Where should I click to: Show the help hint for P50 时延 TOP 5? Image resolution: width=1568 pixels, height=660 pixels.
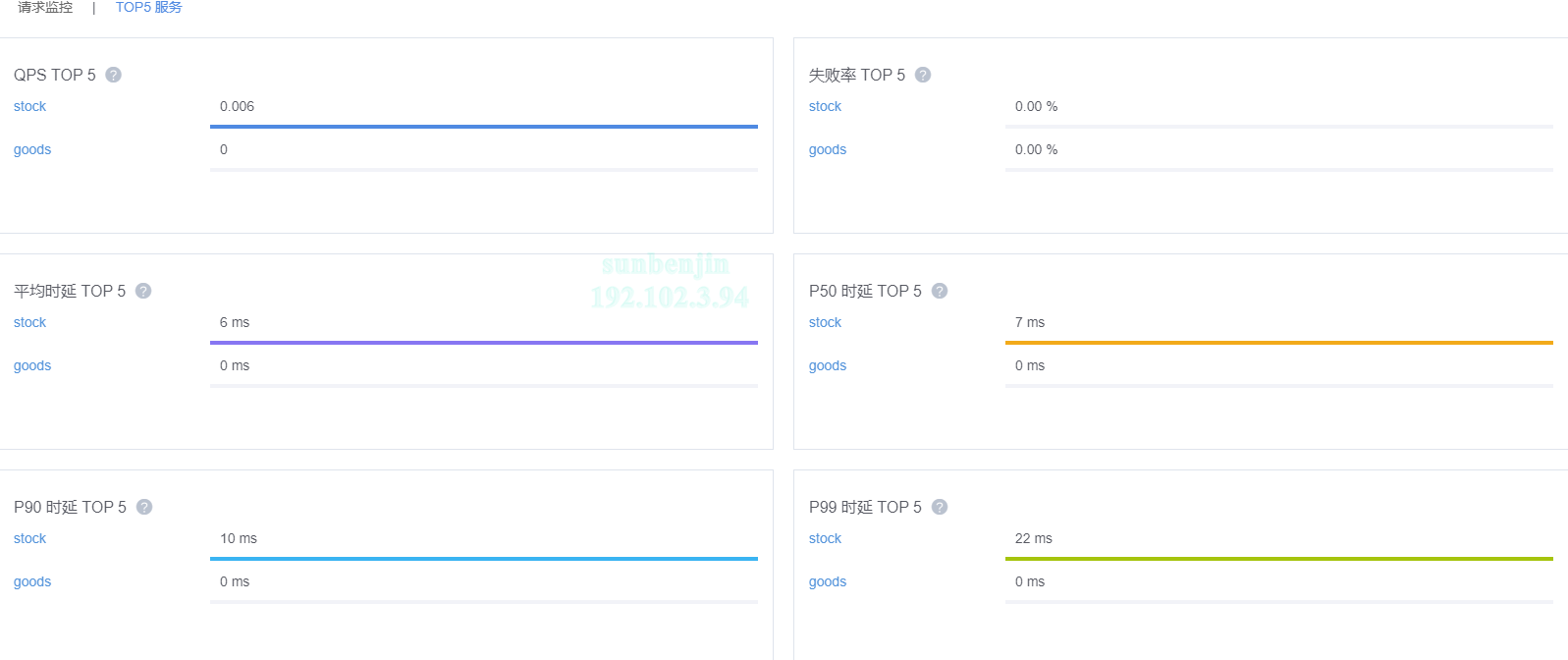(940, 291)
